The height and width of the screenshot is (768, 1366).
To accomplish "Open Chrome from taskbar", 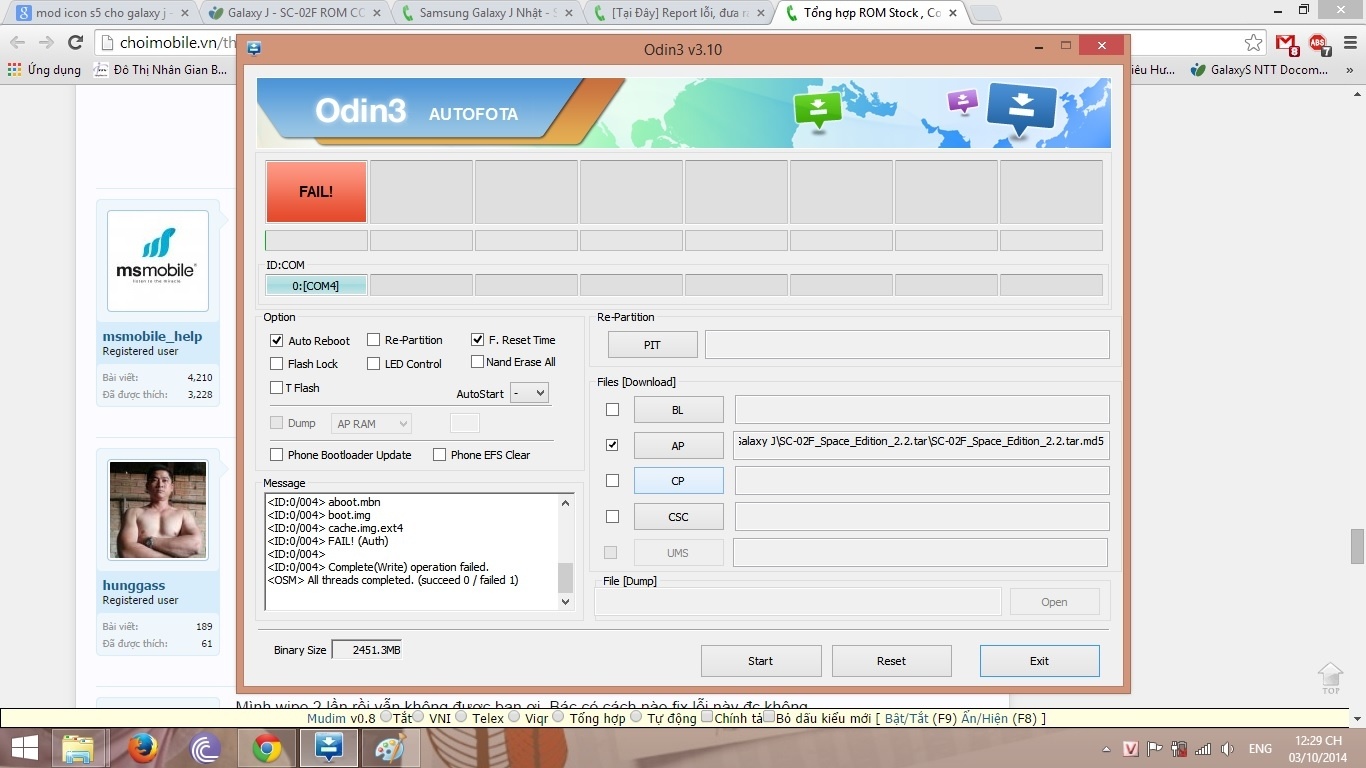I will (x=267, y=748).
